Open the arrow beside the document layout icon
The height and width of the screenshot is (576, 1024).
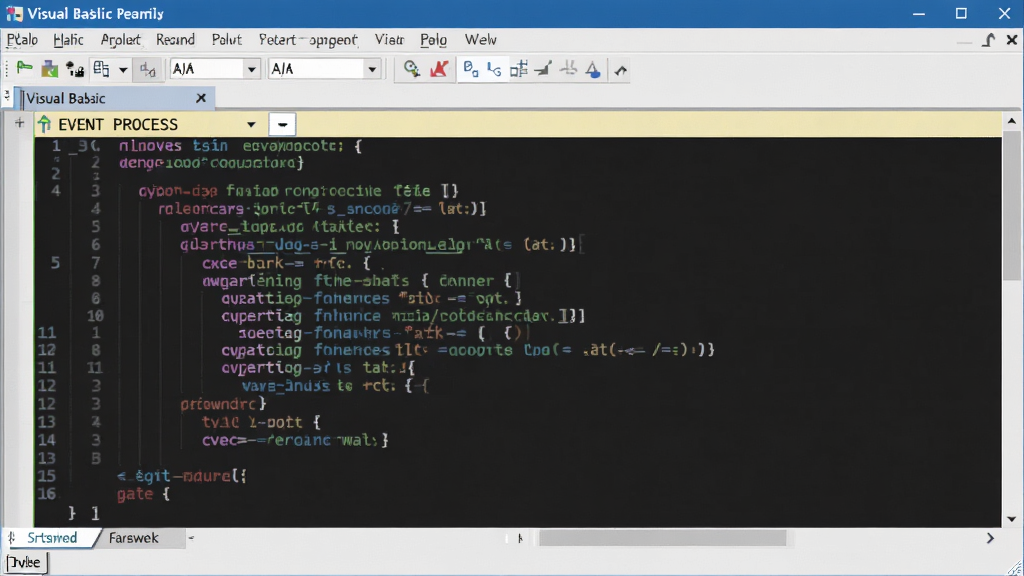pyautogui.click(x=123, y=69)
